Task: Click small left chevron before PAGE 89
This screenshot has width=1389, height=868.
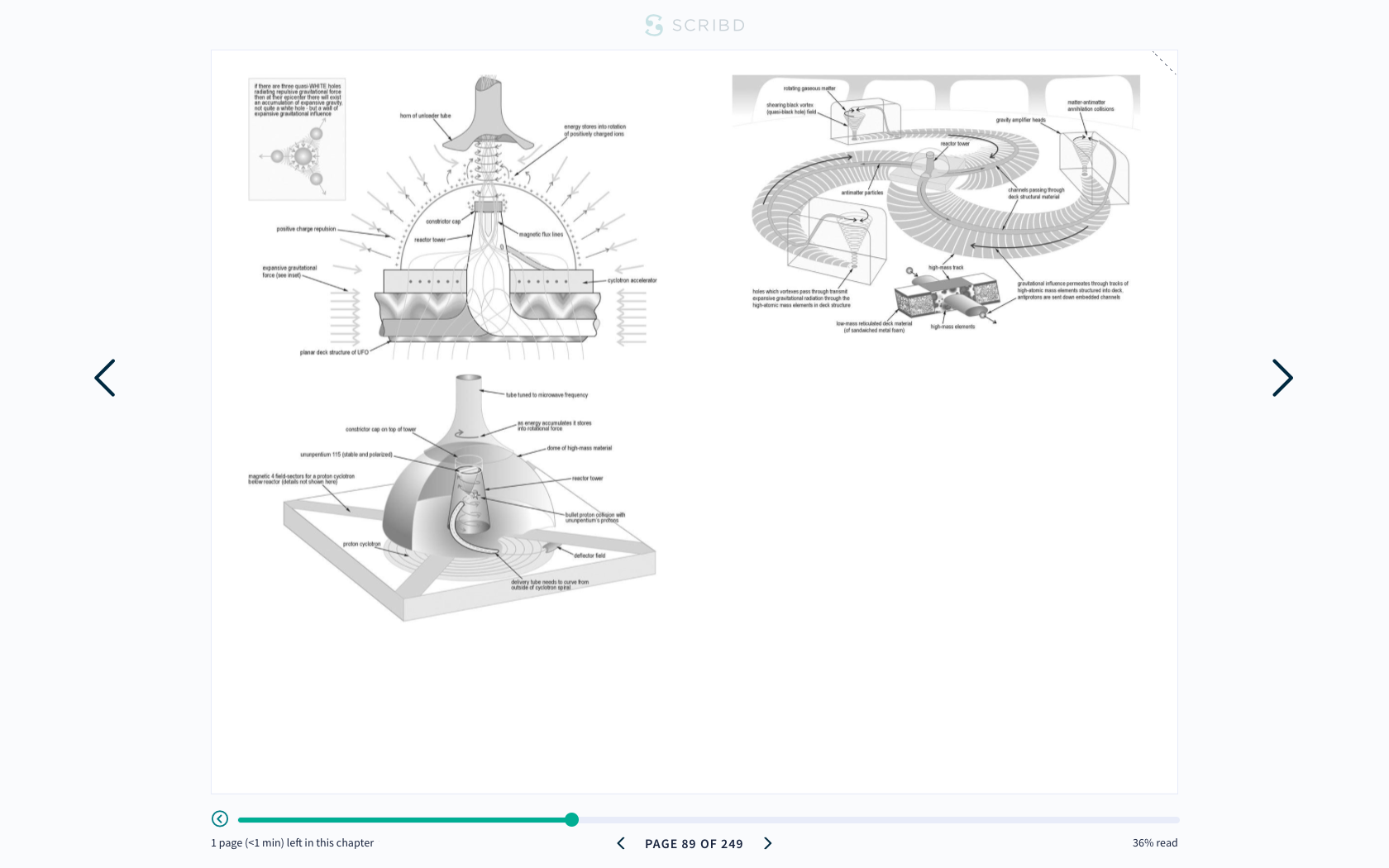Action: pos(621,843)
